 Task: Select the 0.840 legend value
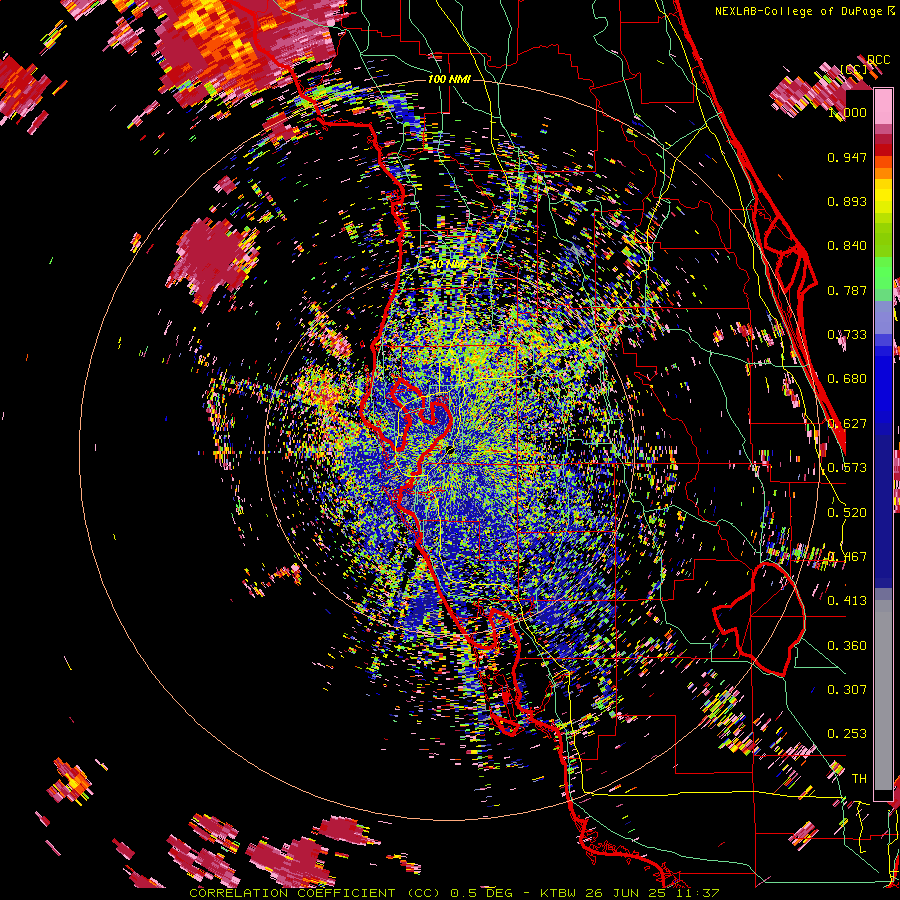[x=847, y=246]
